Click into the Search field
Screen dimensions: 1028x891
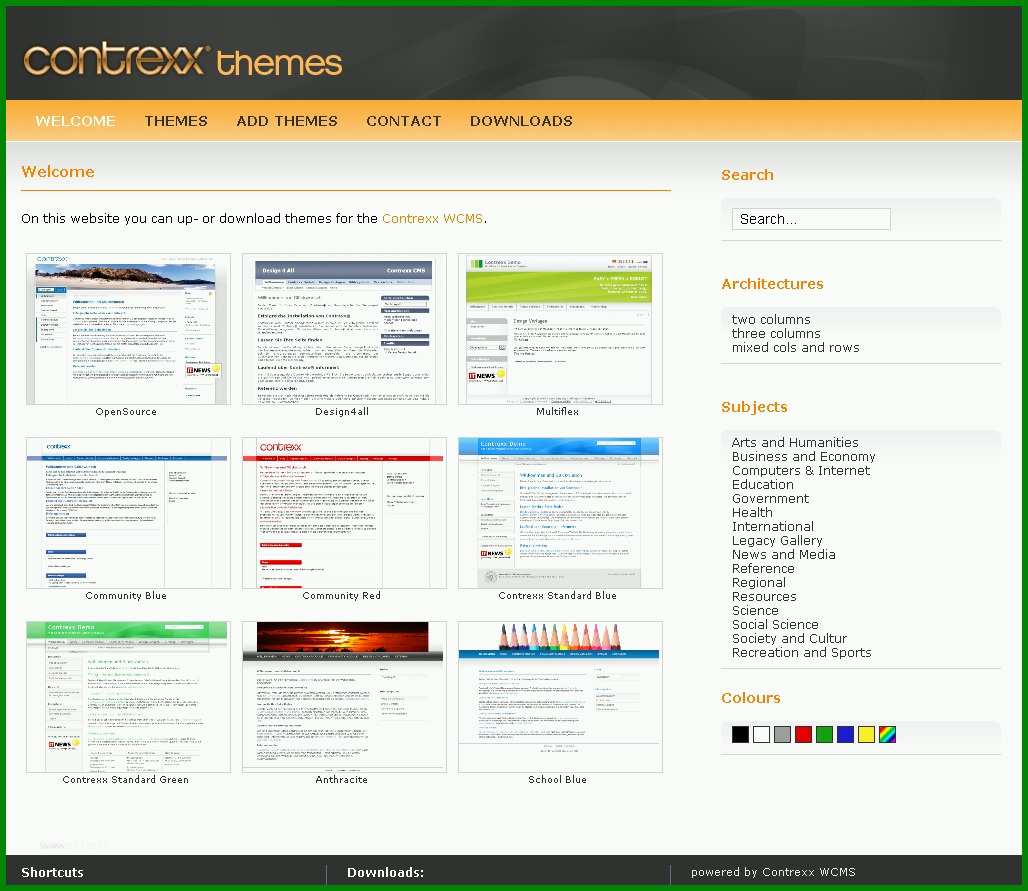point(811,219)
